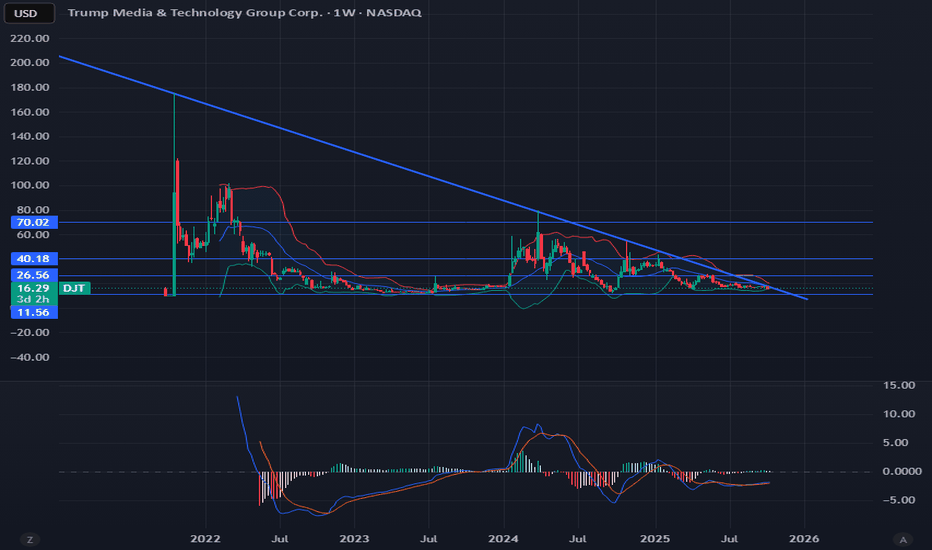
Task: Click the 5.00 indicator scale label
Action: click(x=895, y=442)
